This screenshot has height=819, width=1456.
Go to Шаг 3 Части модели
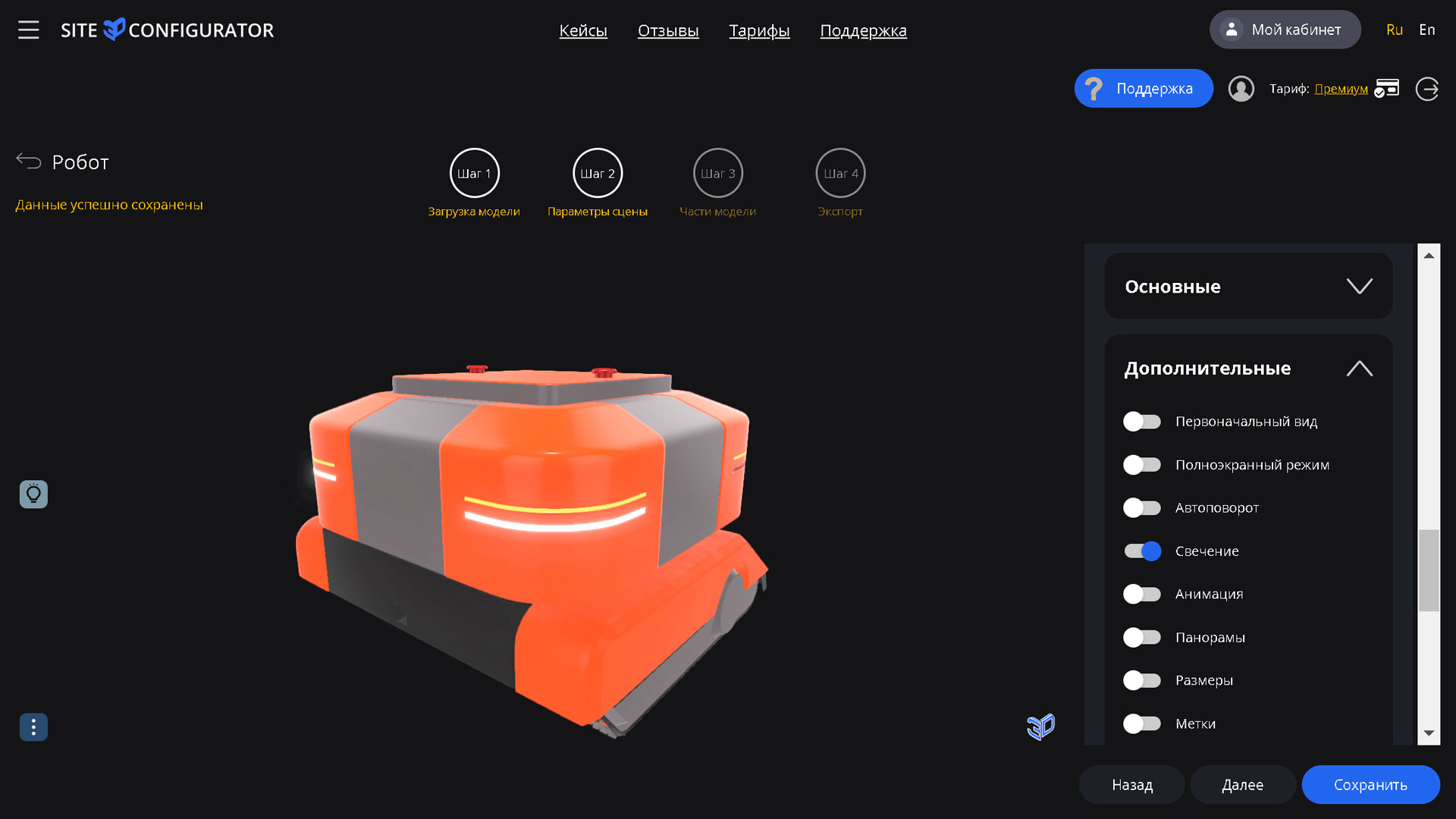pos(717,174)
